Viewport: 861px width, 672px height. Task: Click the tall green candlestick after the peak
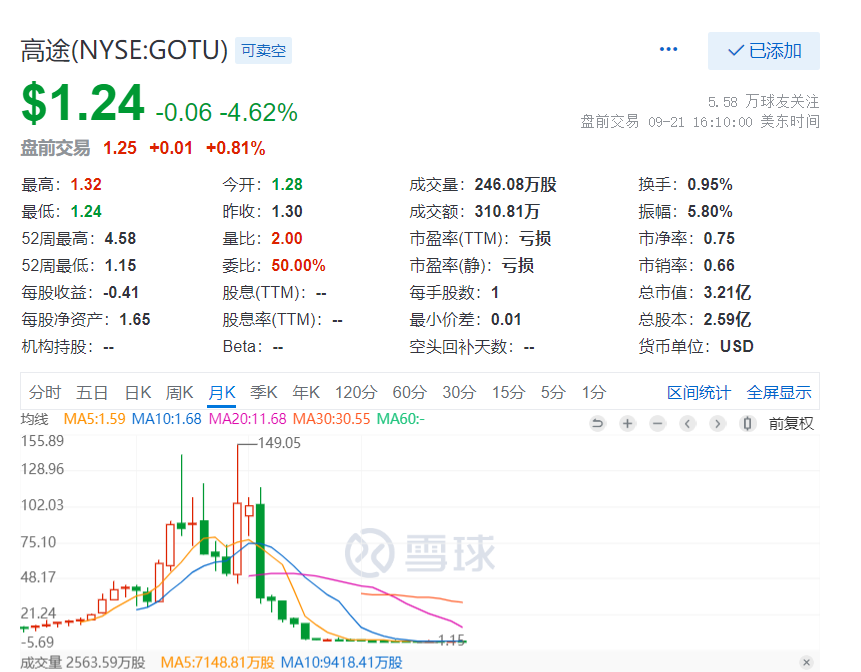point(260,551)
